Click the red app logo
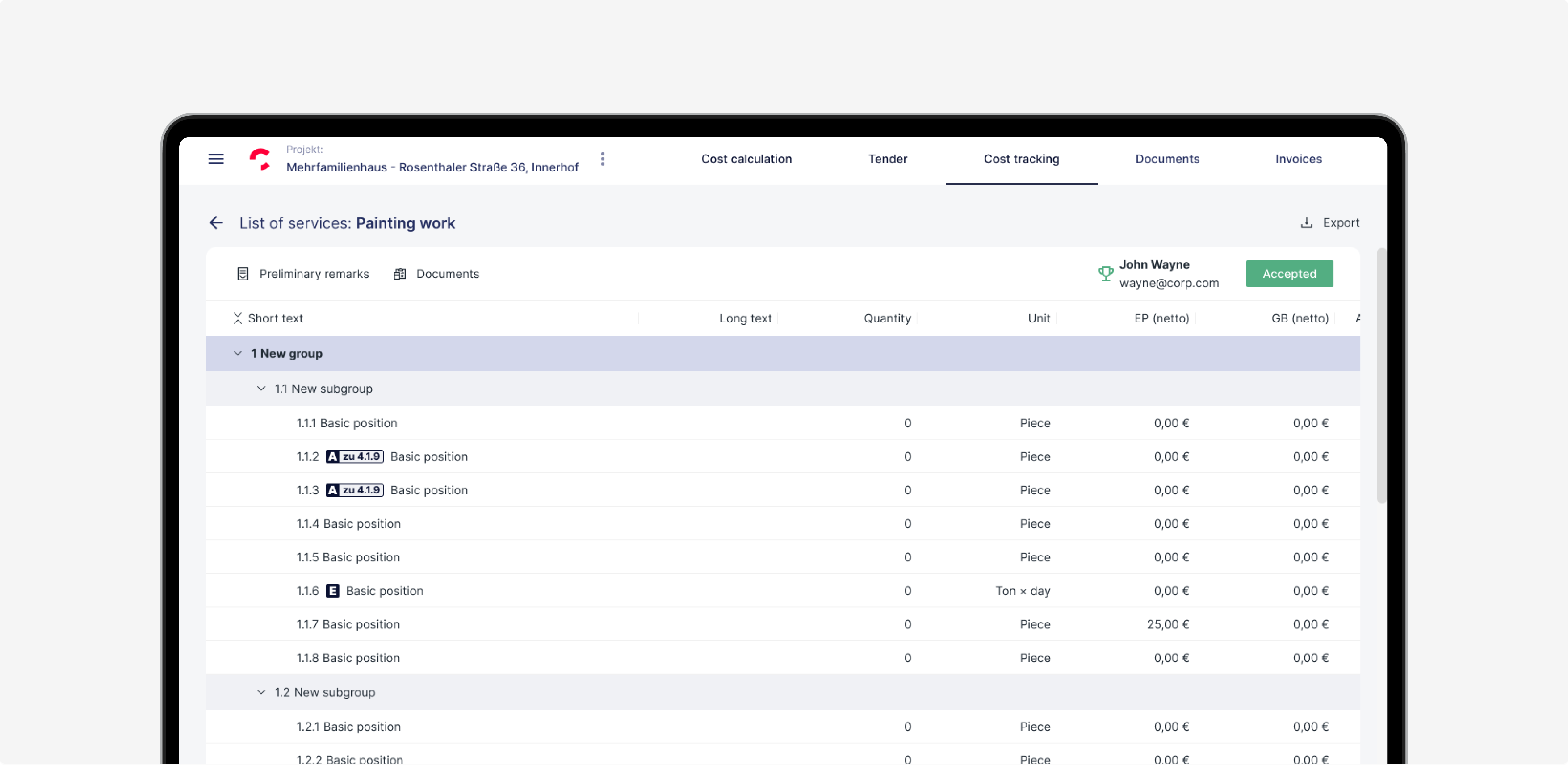 (x=260, y=159)
